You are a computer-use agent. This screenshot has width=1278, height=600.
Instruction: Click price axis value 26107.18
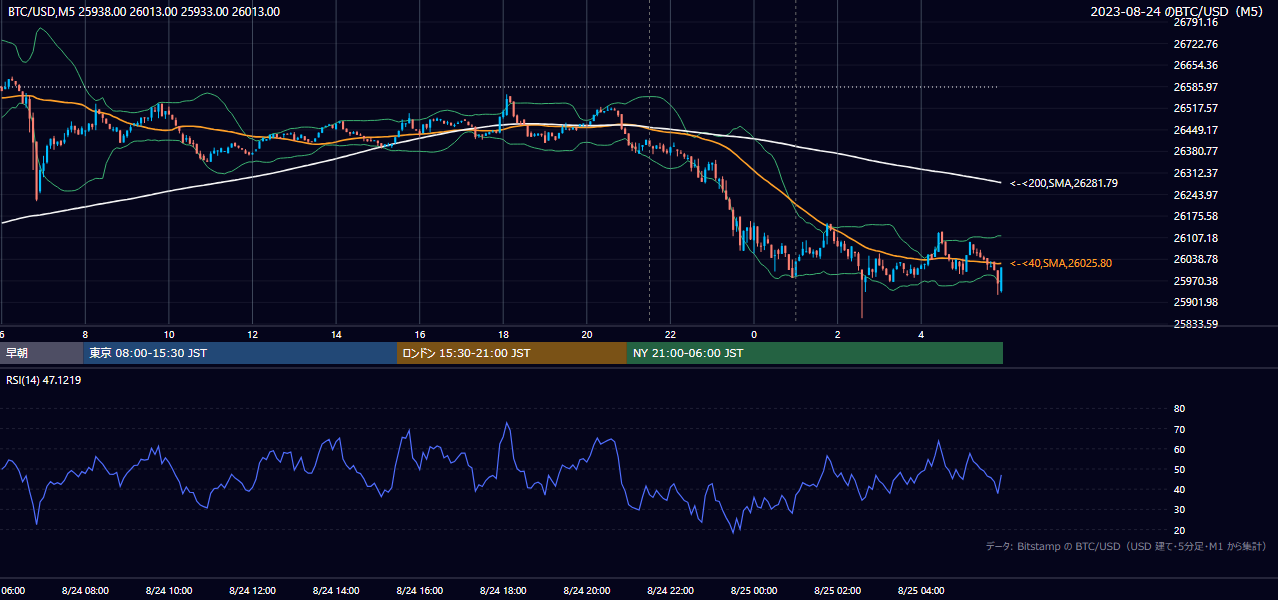pos(1195,238)
